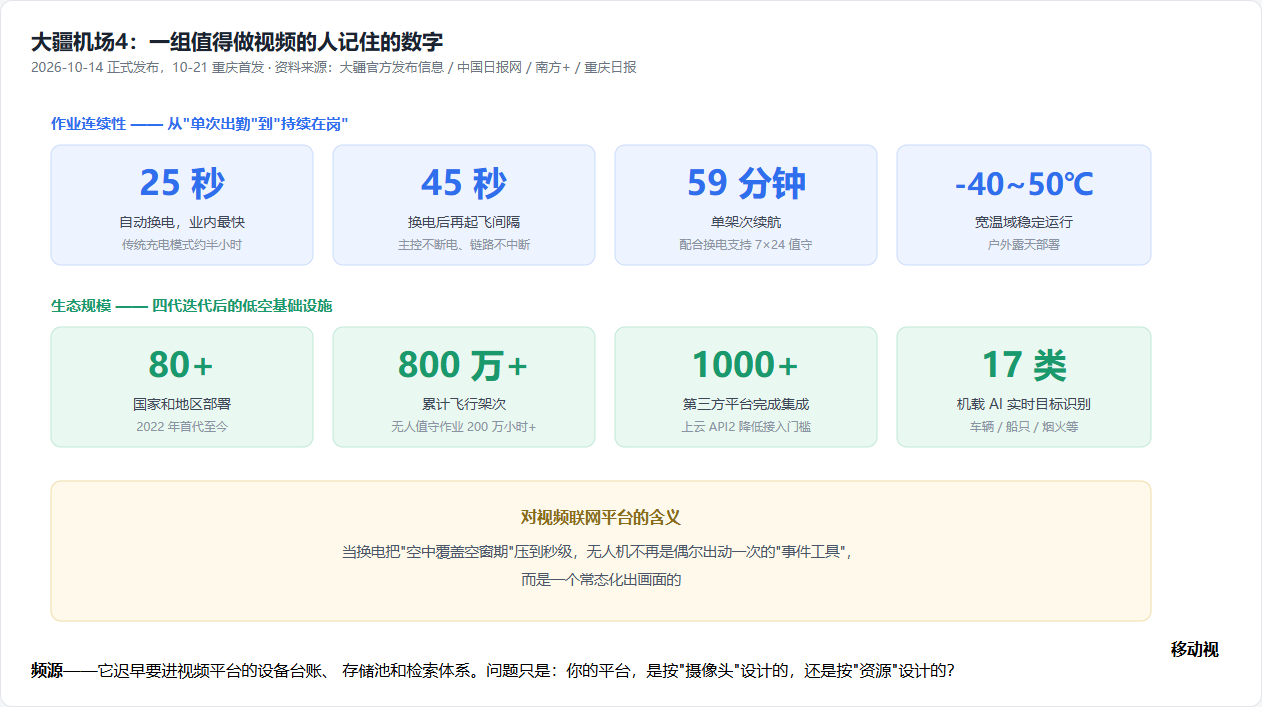Click the note "2022 年首代至今"

click(182, 426)
